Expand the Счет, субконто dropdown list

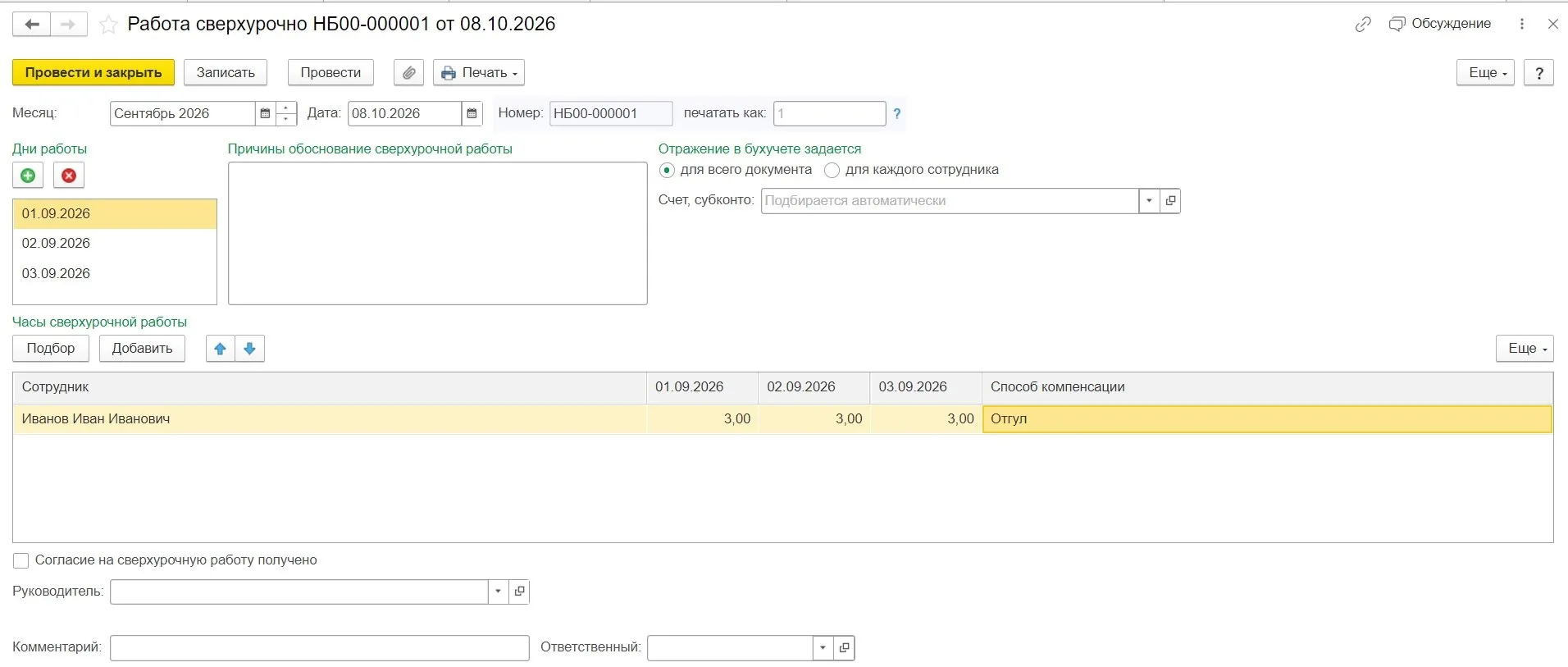[x=1149, y=200]
